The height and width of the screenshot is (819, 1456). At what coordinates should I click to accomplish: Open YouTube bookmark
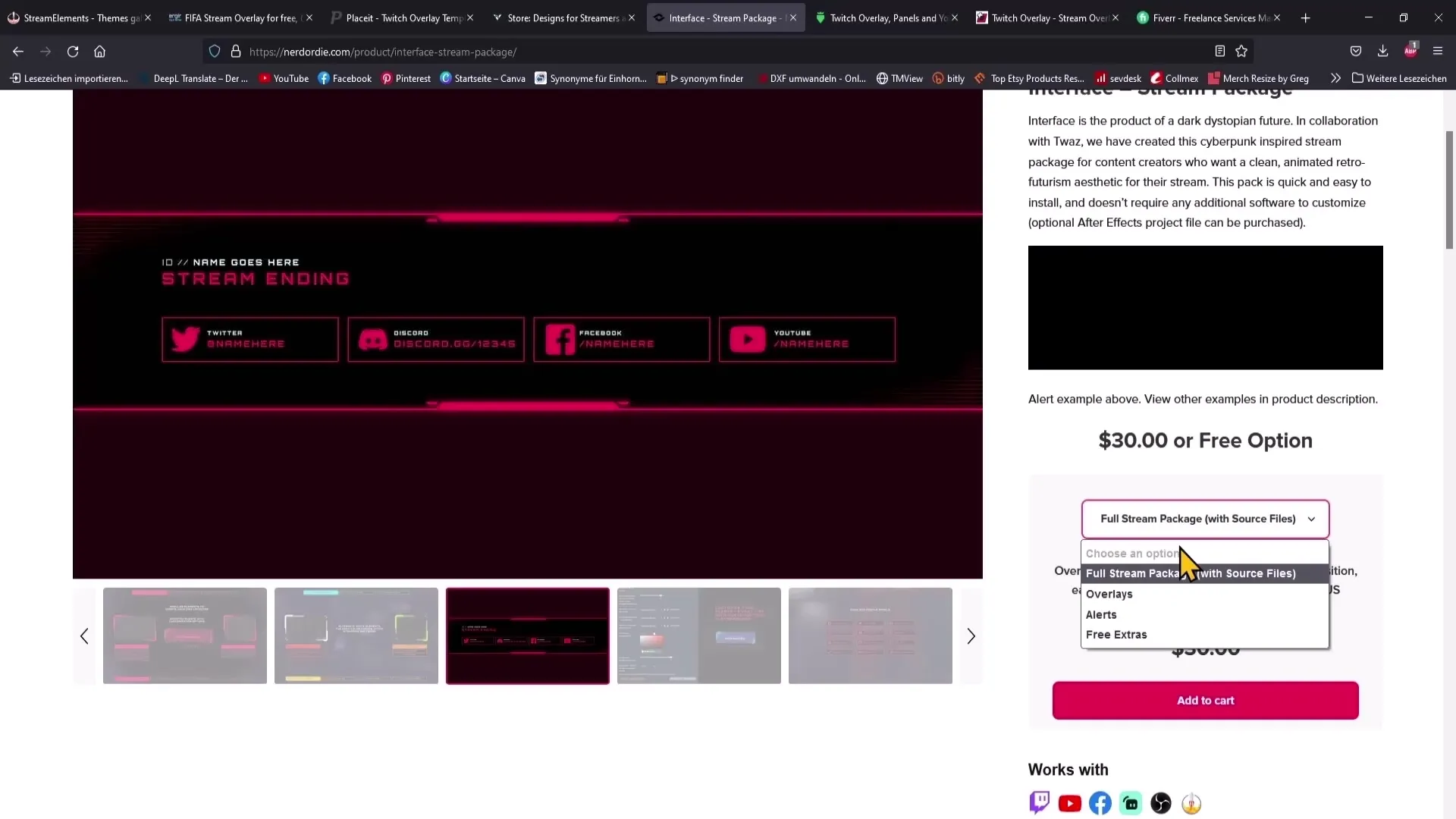[284, 78]
